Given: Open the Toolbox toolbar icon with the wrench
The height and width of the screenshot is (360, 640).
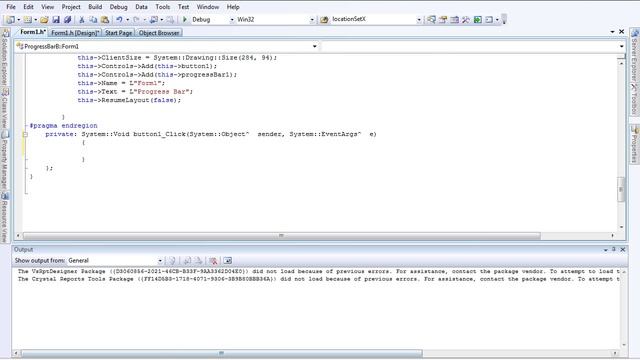Looking at the screenshot, I should pyautogui.click(x=466, y=20).
